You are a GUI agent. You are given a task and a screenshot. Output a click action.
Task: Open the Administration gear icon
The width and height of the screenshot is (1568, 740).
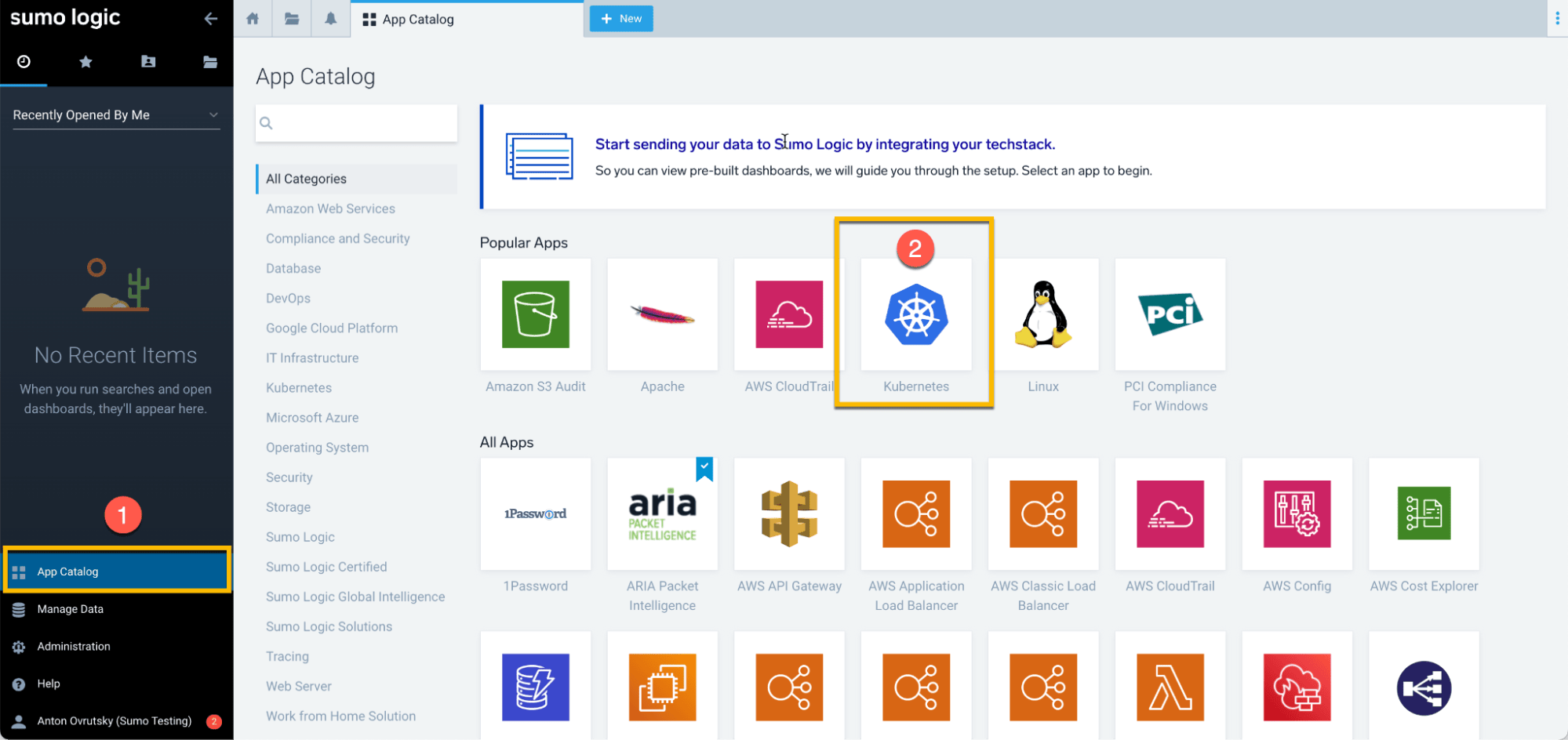click(19, 646)
